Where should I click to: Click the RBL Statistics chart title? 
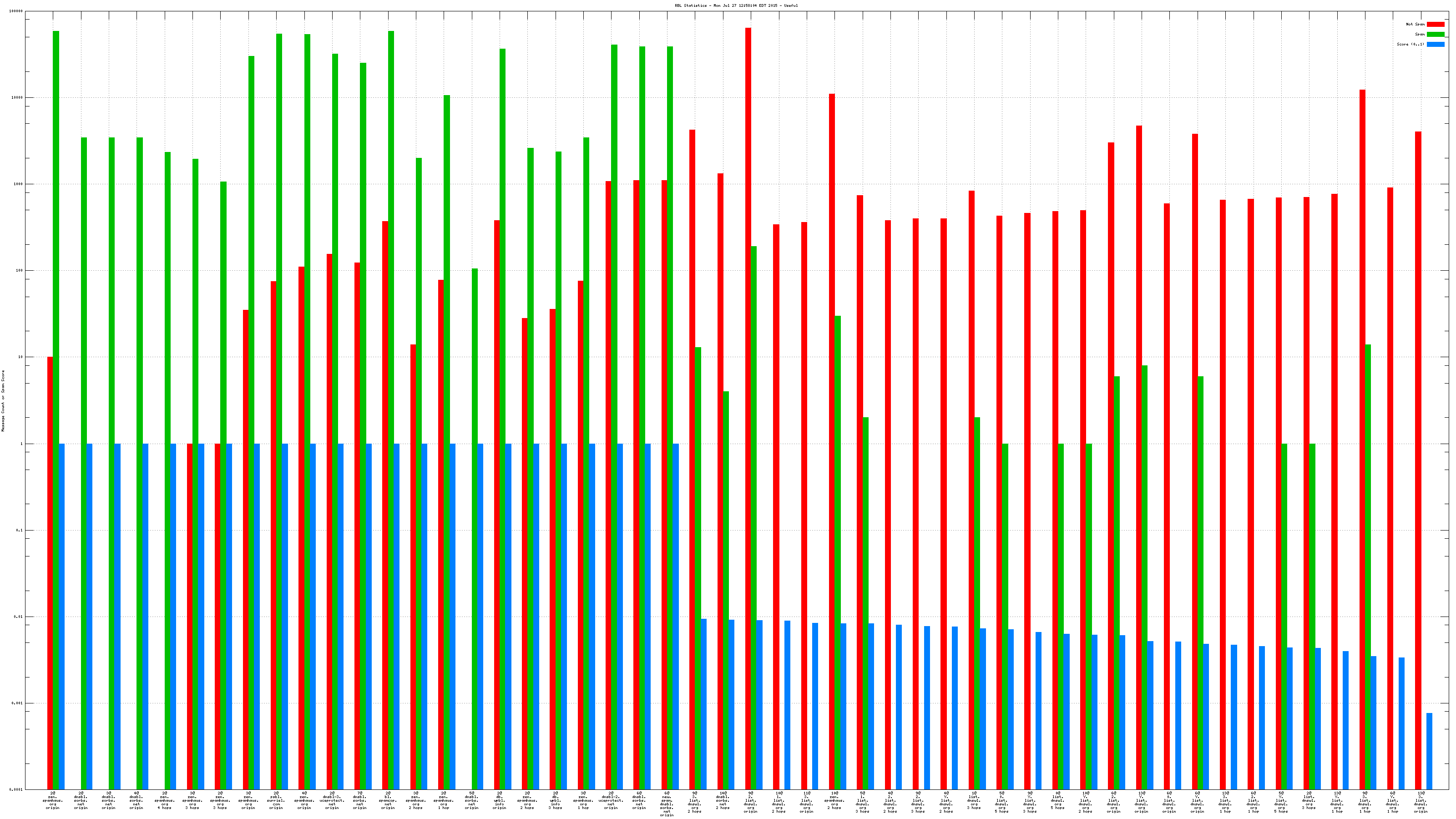[x=736, y=5]
